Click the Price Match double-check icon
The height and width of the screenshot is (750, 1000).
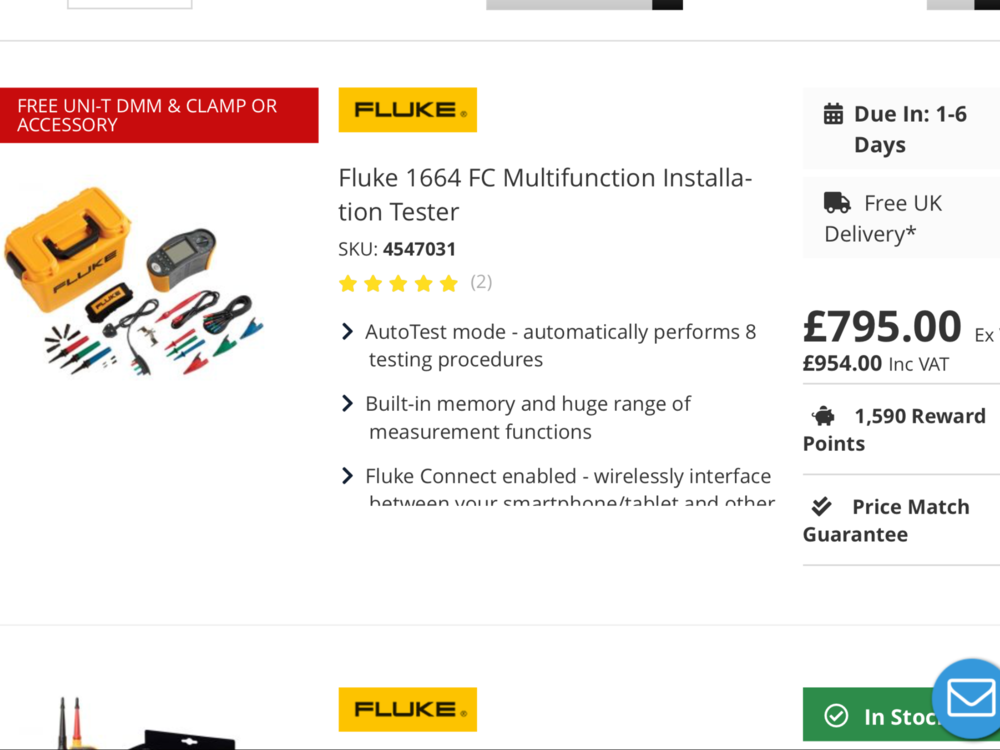821,506
